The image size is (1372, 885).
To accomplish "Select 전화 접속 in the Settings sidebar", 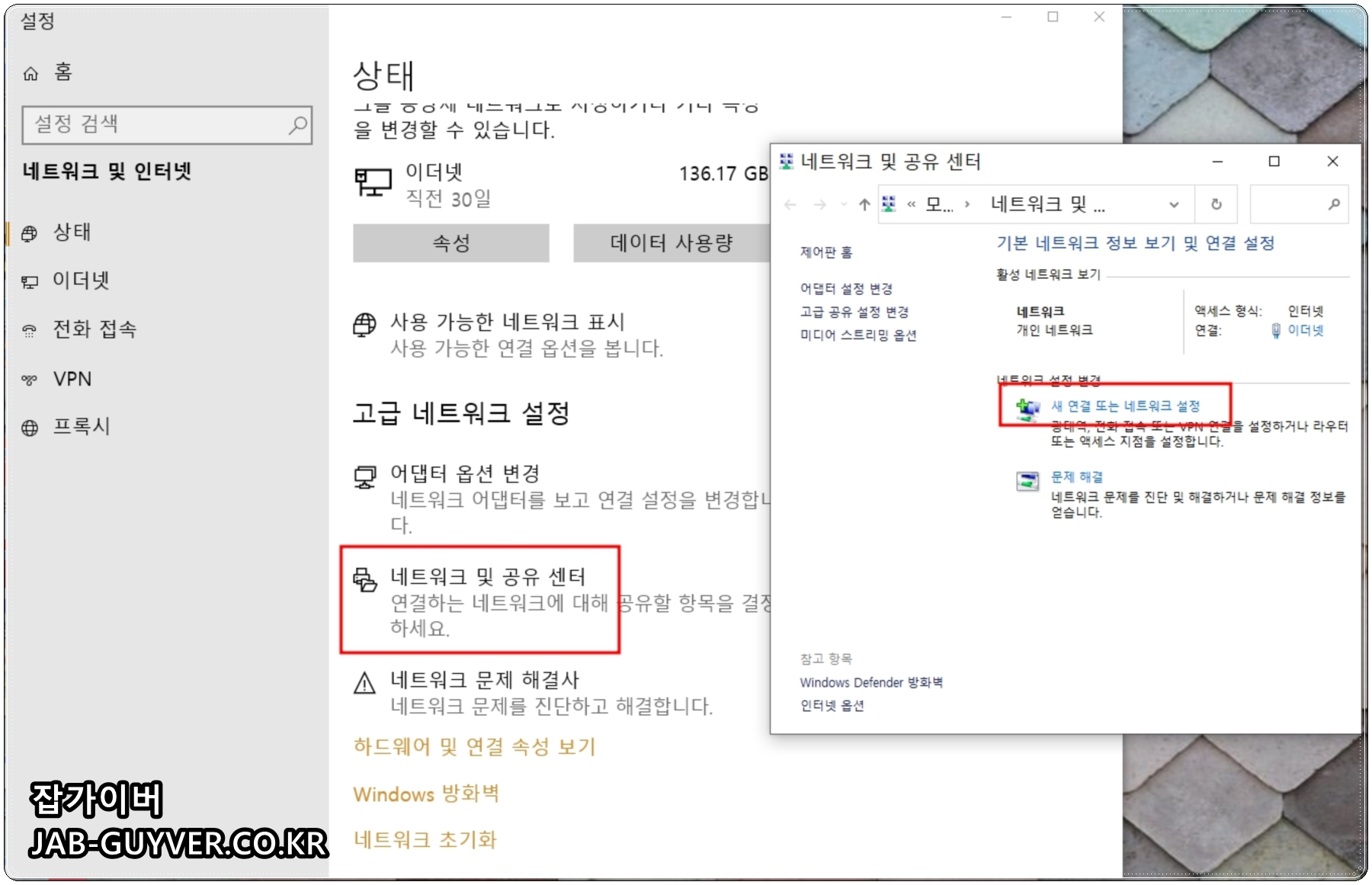I will click(x=95, y=329).
